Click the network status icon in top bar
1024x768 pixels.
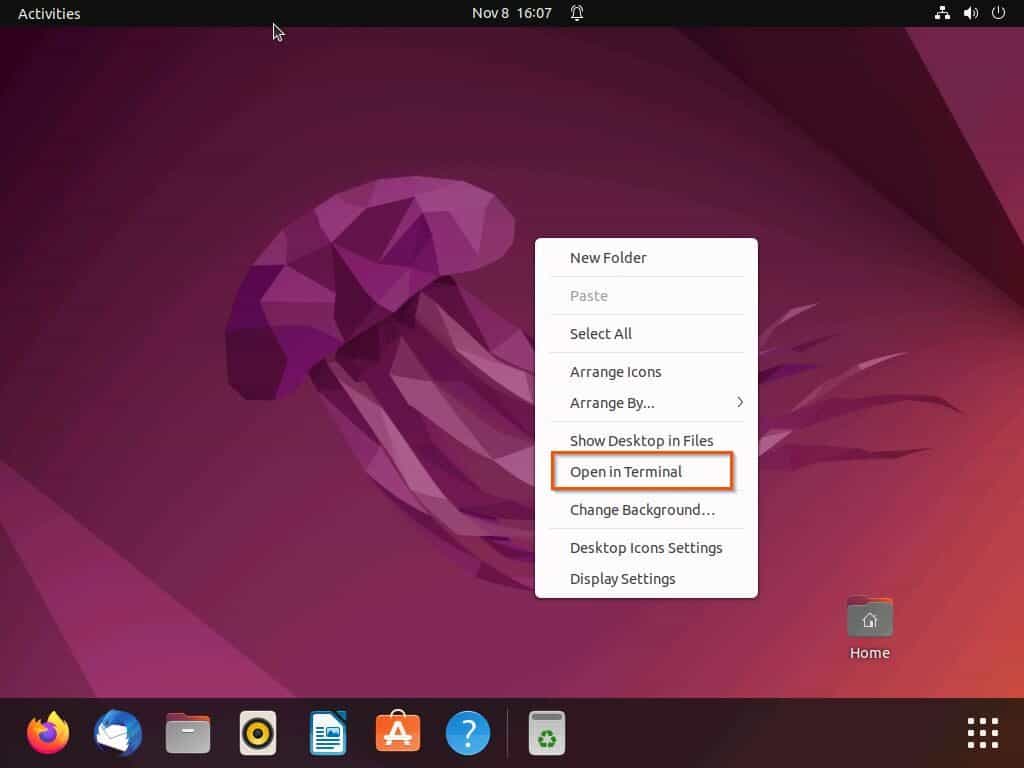tap(942, 13)
